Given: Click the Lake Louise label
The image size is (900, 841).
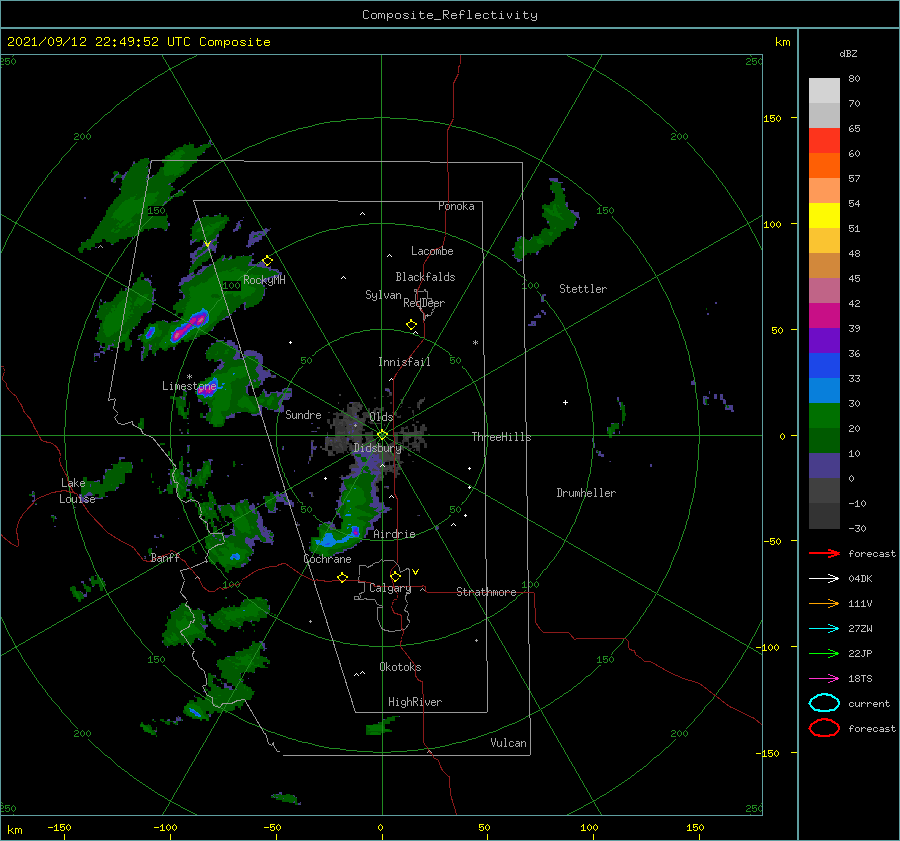Looking at the screenshot, I should (x=77, y=491).
